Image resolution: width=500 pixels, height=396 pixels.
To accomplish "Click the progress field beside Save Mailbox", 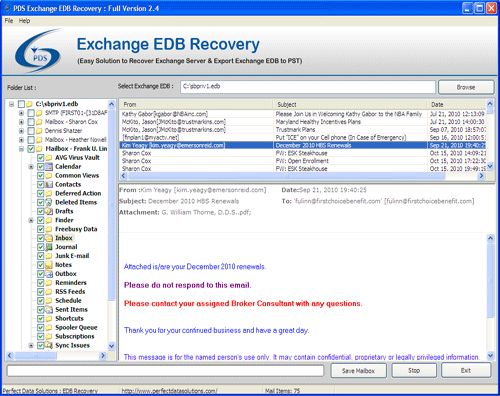I will [165, 371].
